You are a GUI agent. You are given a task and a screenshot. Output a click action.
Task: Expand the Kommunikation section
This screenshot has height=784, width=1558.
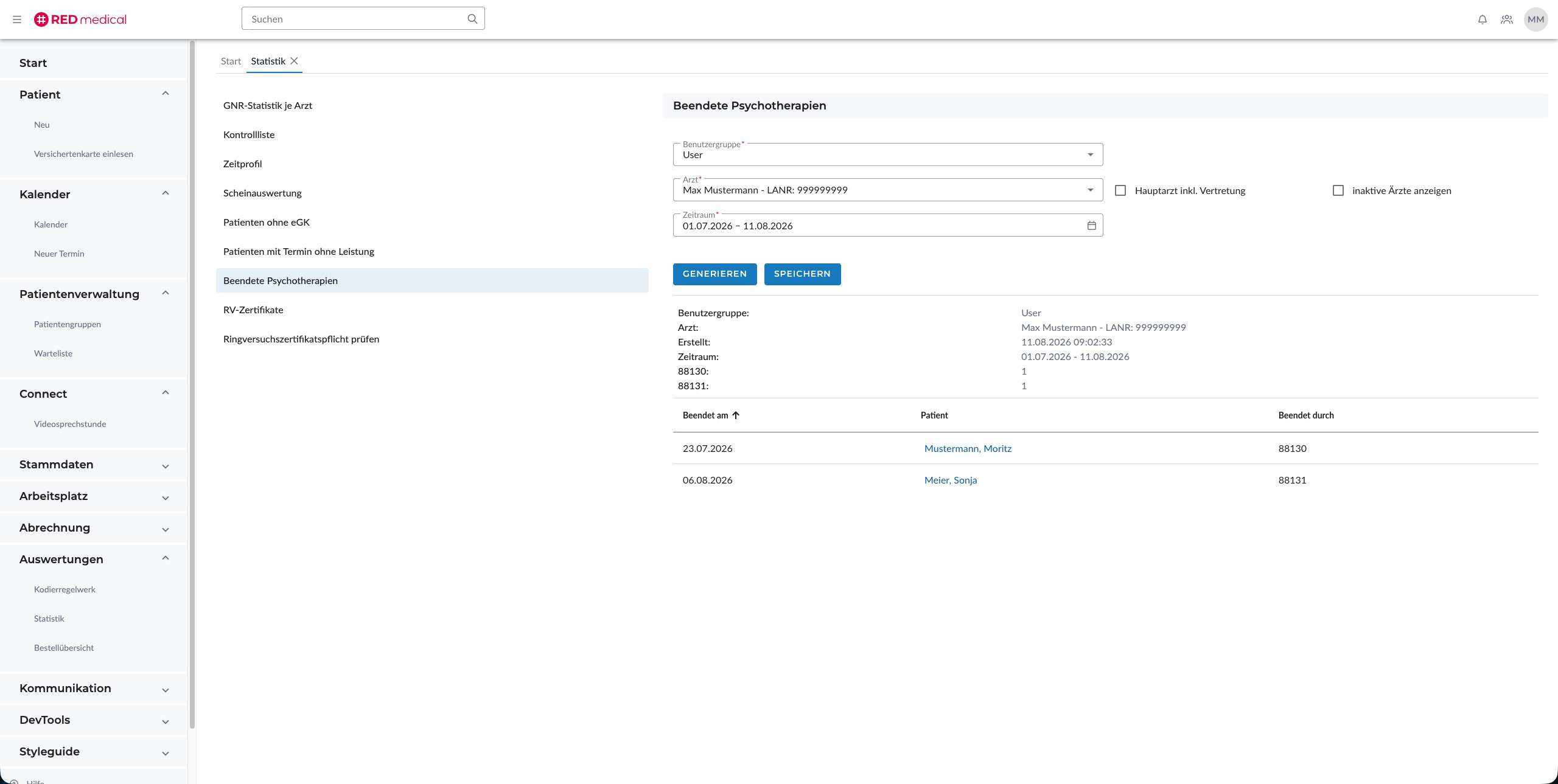(166, 690)
